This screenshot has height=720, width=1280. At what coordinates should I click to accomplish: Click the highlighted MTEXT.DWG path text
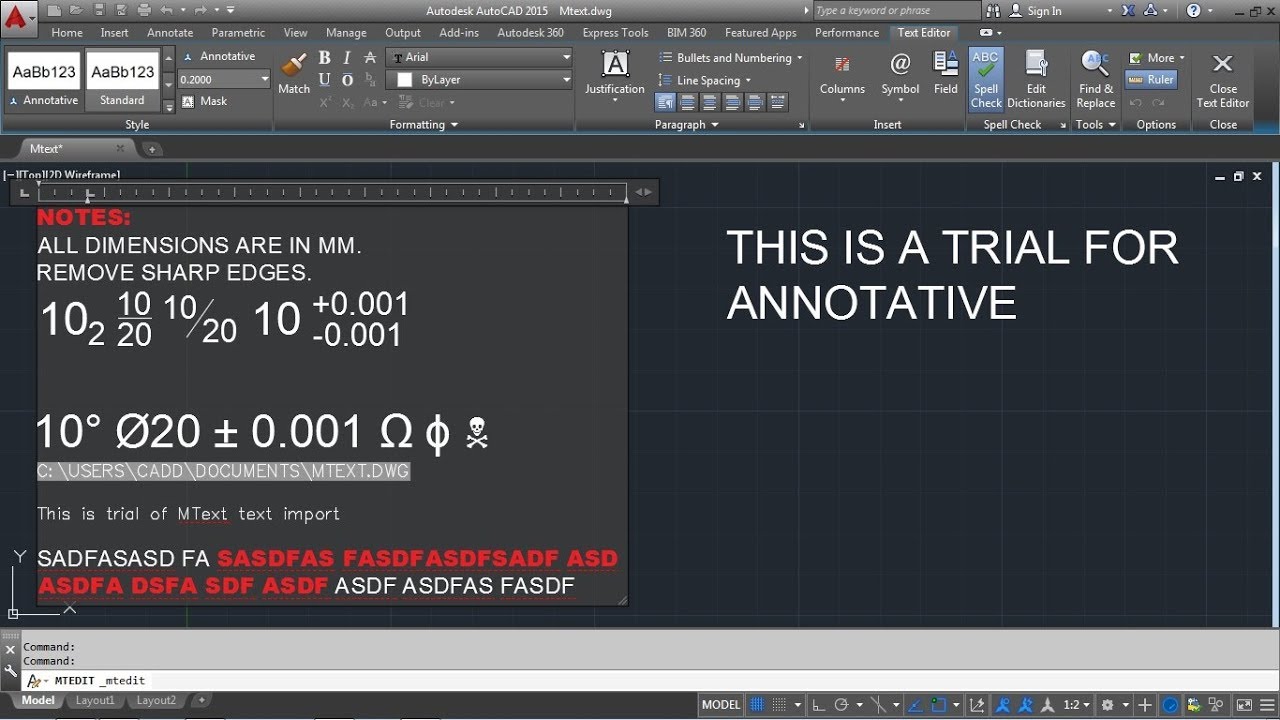point(224,471)
